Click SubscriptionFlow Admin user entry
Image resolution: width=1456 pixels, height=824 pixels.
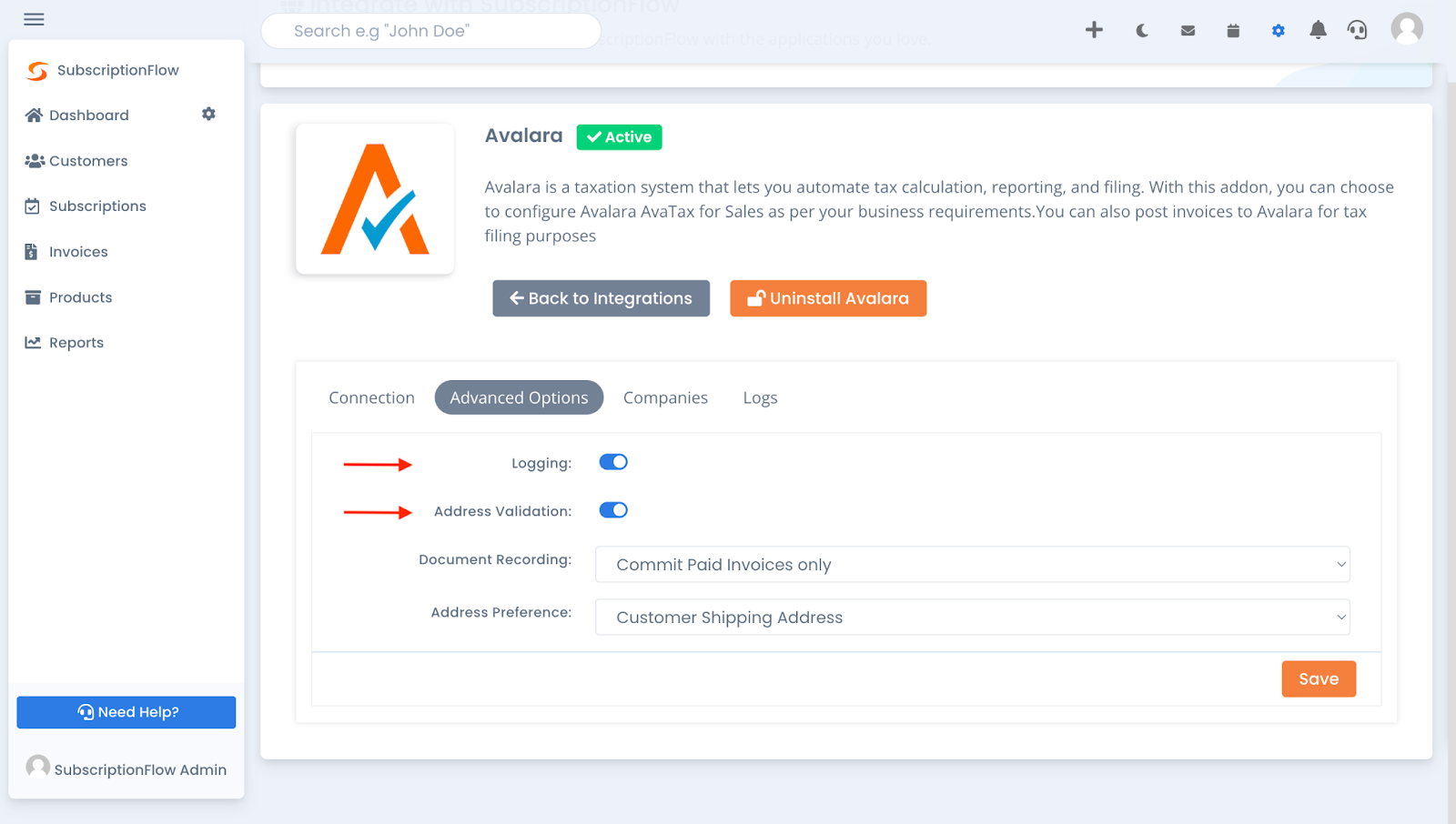[x=126, y=769]
